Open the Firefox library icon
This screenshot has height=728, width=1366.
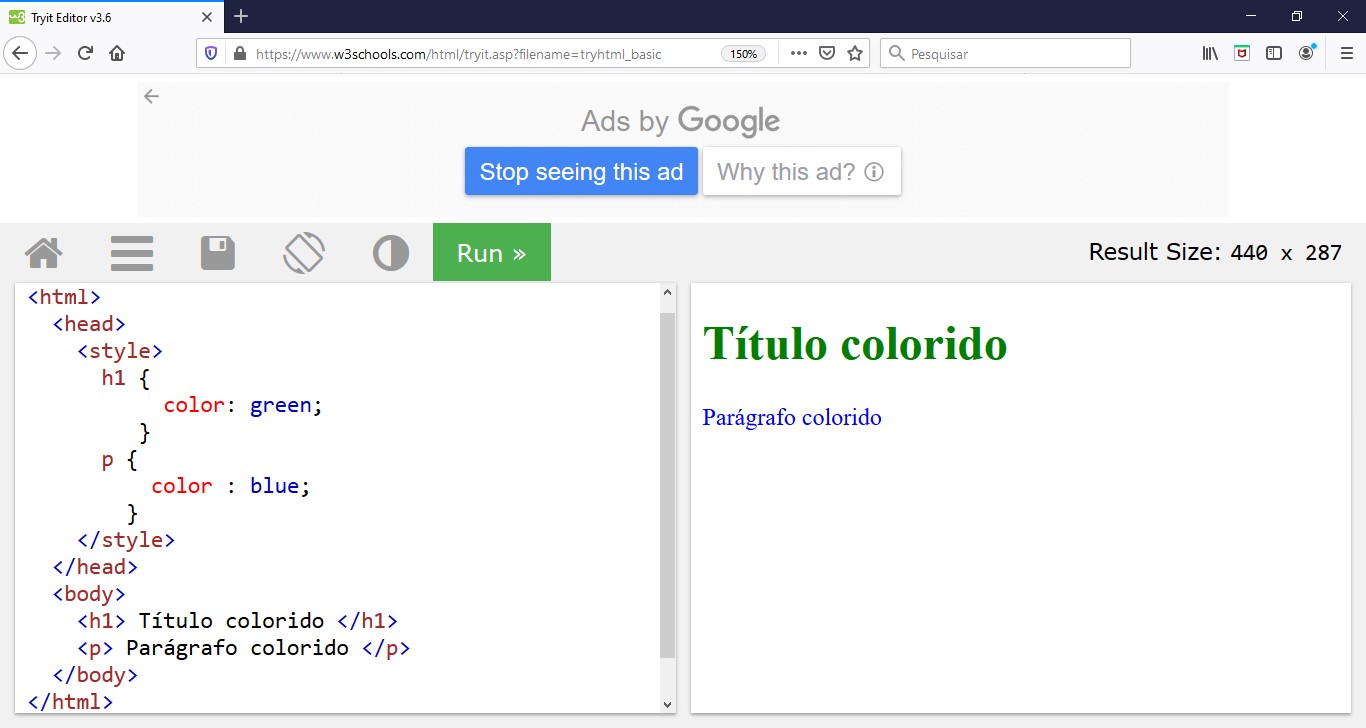[1209, 52]
